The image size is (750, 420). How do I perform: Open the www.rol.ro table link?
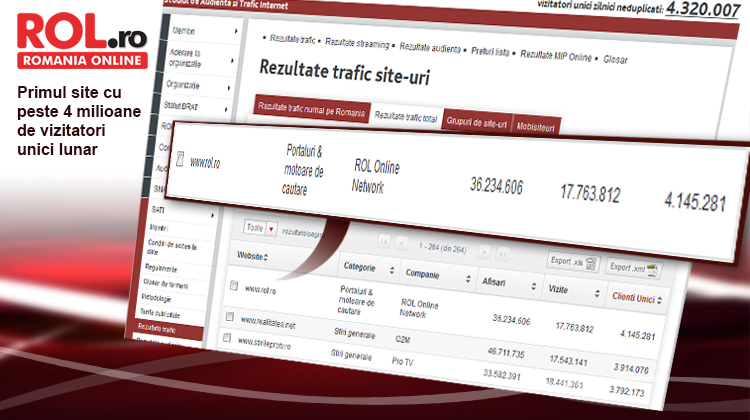[260, 289]
